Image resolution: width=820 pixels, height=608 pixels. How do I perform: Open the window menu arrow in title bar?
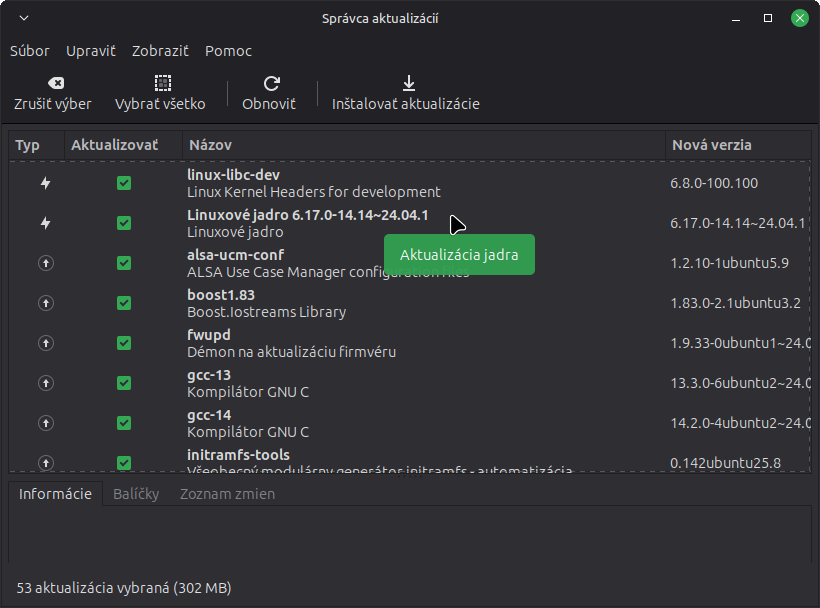pyautogui.click(x=24, y=18)
